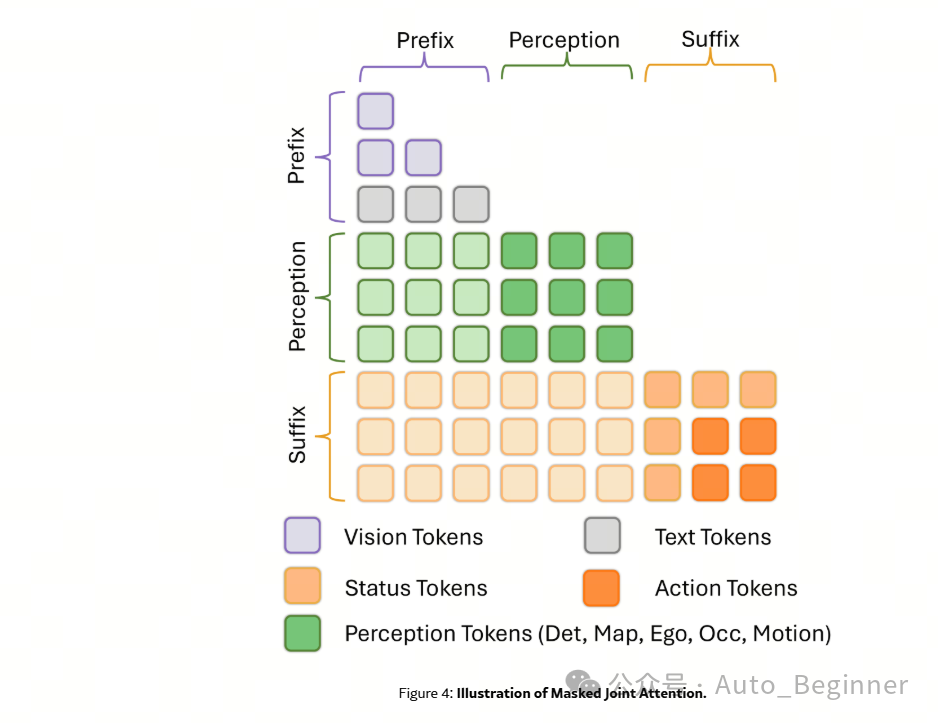938x723 pixels.
Task: Select the "Status Tokens" legend text
Action: pos(416,588)
